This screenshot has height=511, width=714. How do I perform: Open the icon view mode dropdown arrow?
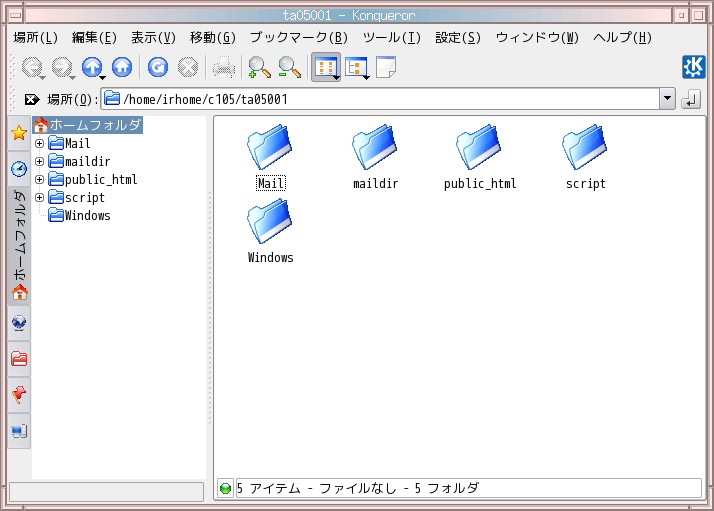tap(336, 78)
